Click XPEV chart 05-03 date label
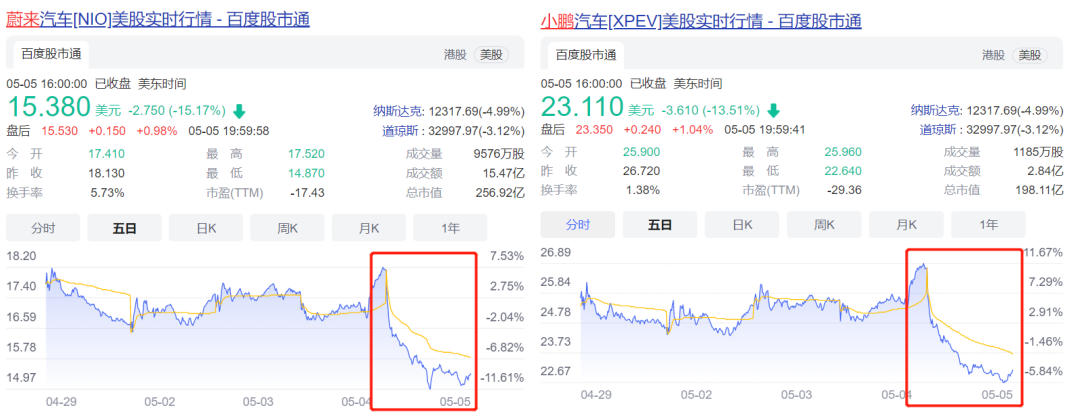This screenshot has width=1078, height=420. pyautogui.click(x=798, y=396)
